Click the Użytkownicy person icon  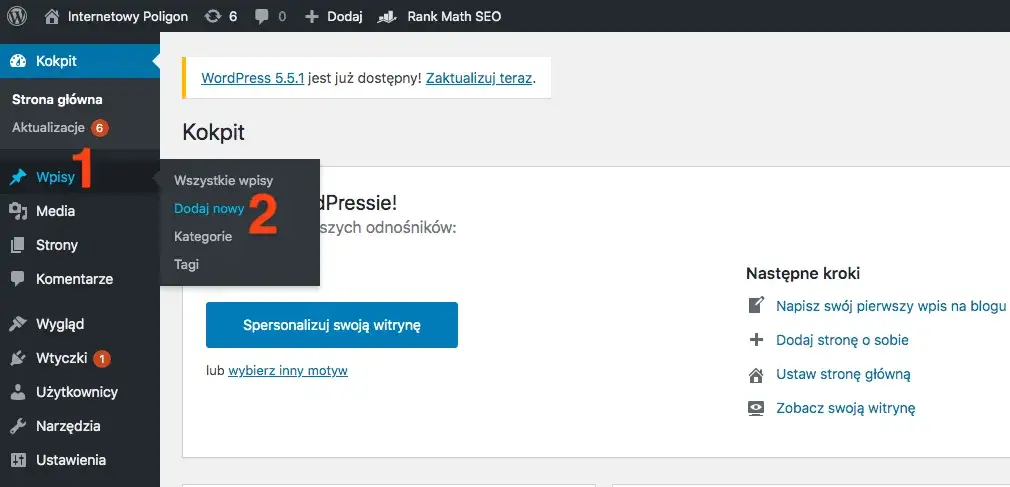click(x=18, y=392)
